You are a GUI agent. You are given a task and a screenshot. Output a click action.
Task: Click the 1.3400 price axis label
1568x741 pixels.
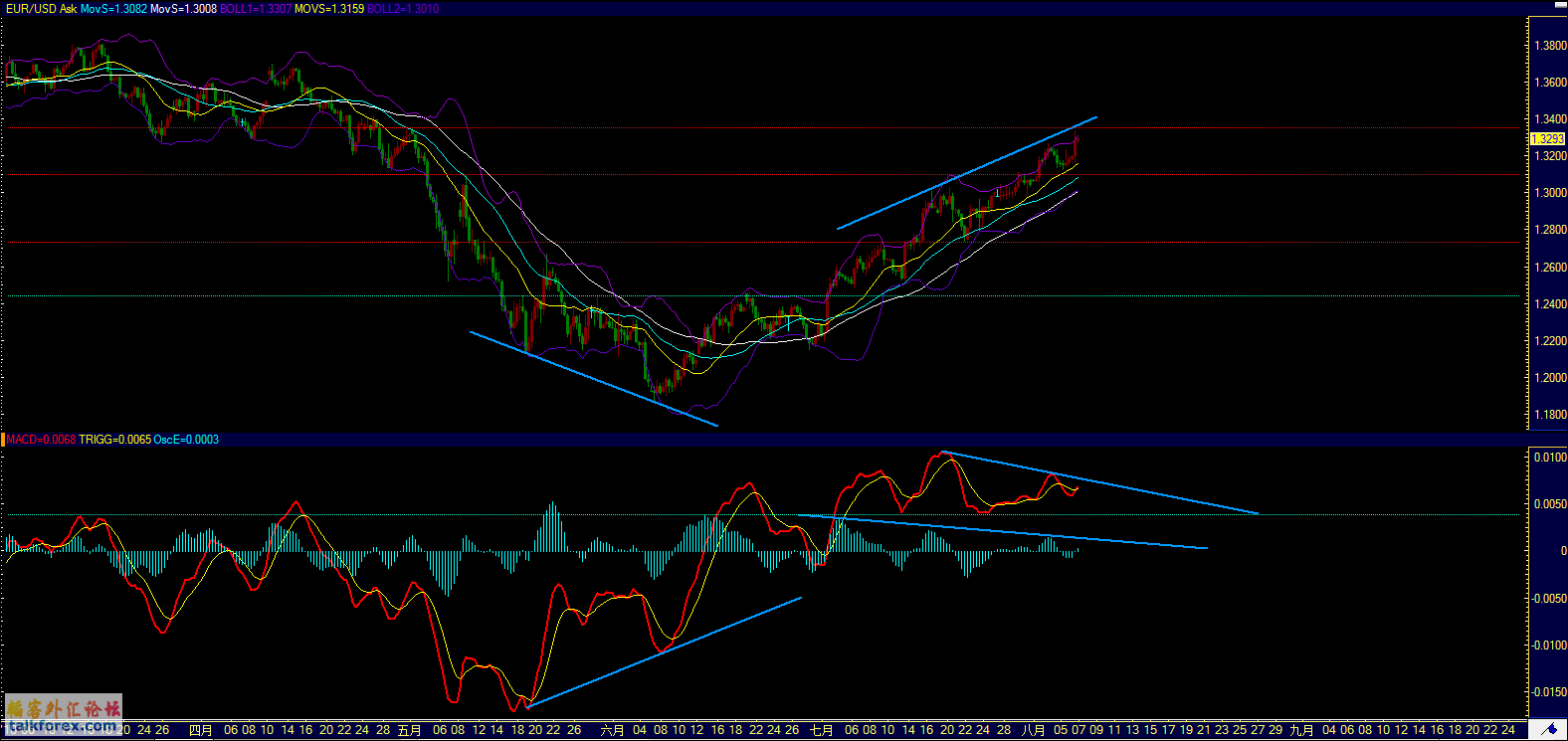pos(1550,119)
